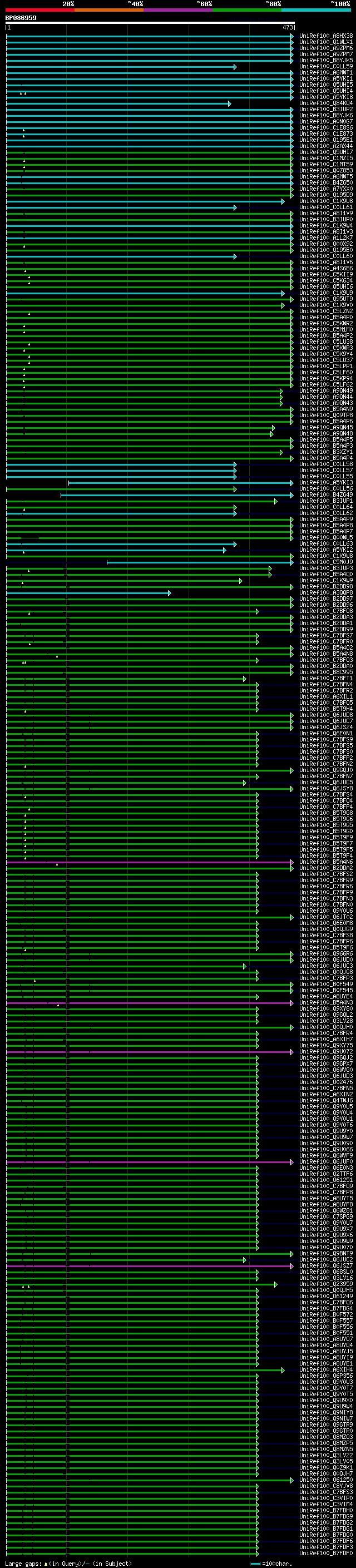Click hit label UniRef100_A5YKI2
Screen dimensions: 356x1568
click(x=326, y=550)
